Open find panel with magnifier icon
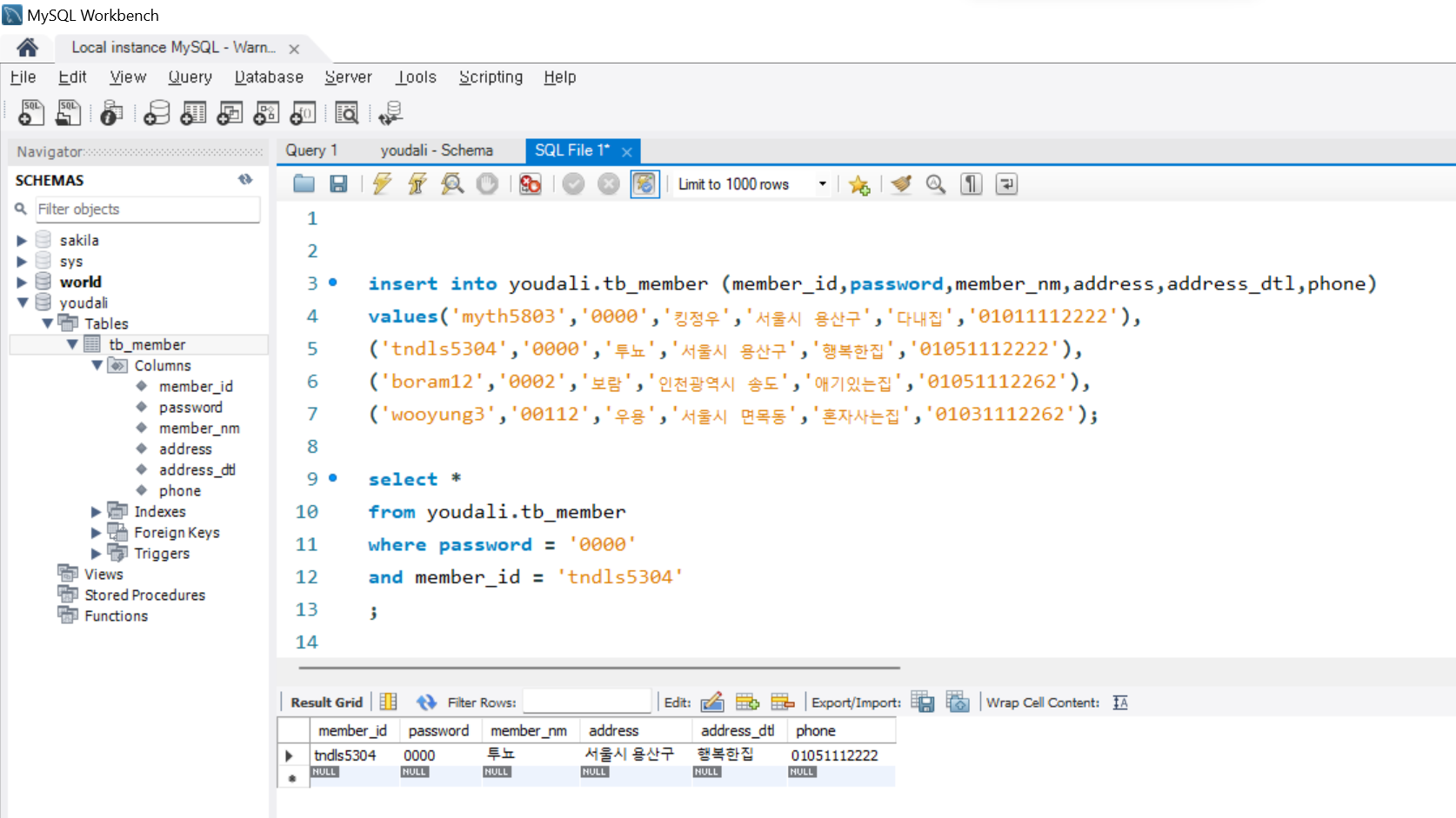The width and height of the screenshot is (1456, 818). [x=936, y=183]
